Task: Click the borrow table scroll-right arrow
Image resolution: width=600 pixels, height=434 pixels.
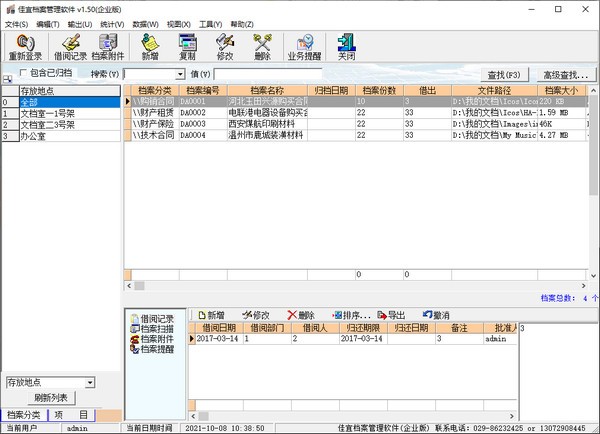Action: click(512, 416)
